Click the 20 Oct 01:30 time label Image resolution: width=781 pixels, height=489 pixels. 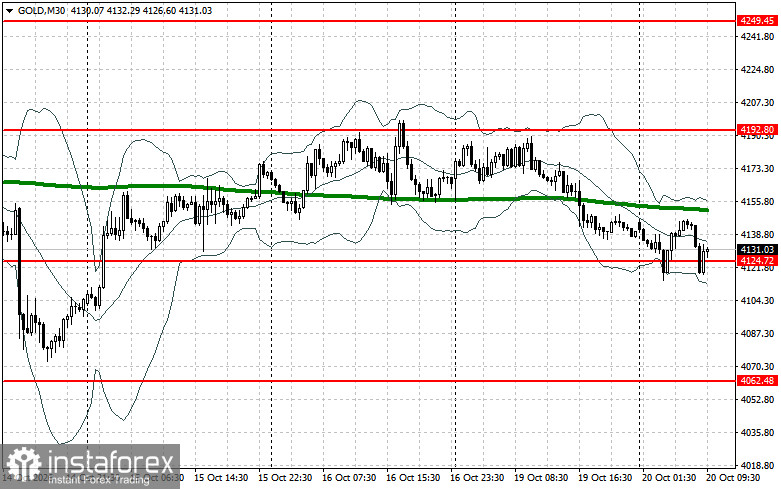click(669, 477)
